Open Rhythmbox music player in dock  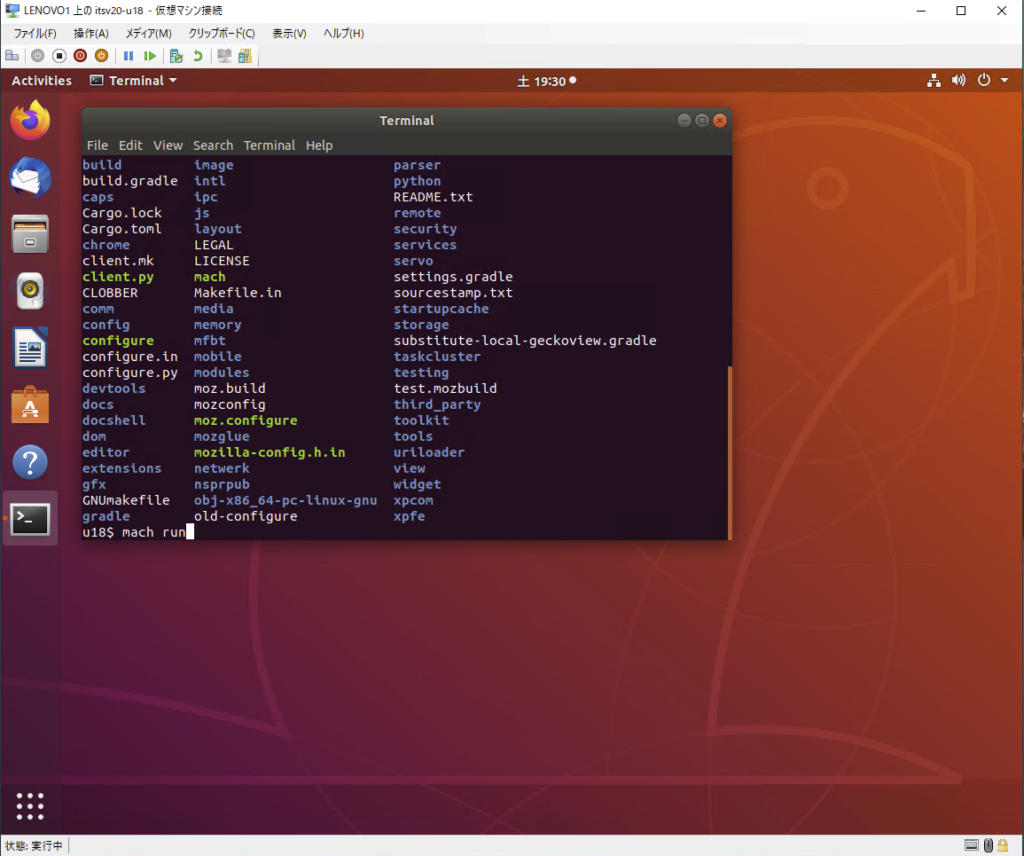pos(30,292)
